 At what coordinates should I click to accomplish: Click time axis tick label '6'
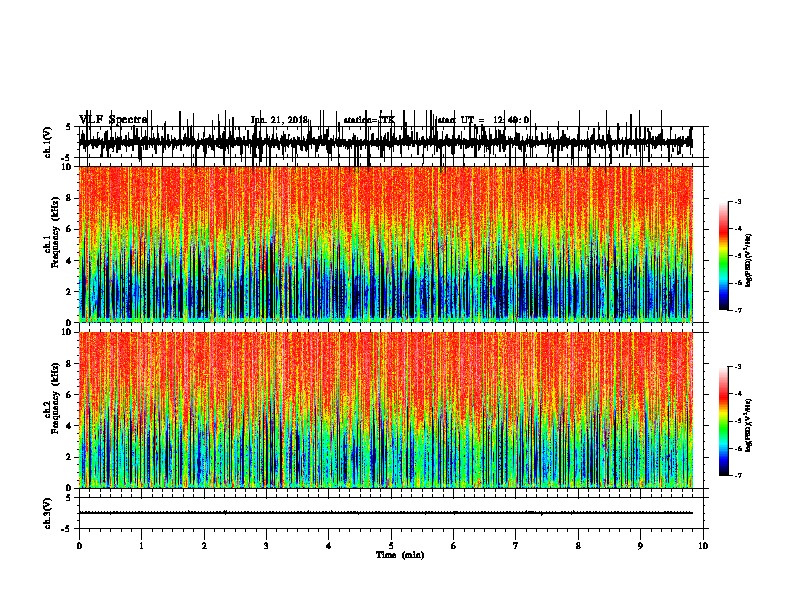pyautogui.click(x=454, y=545)
